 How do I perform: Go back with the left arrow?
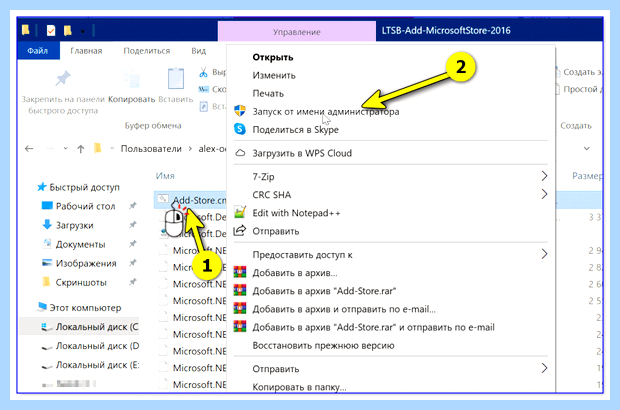pos(29,149)
